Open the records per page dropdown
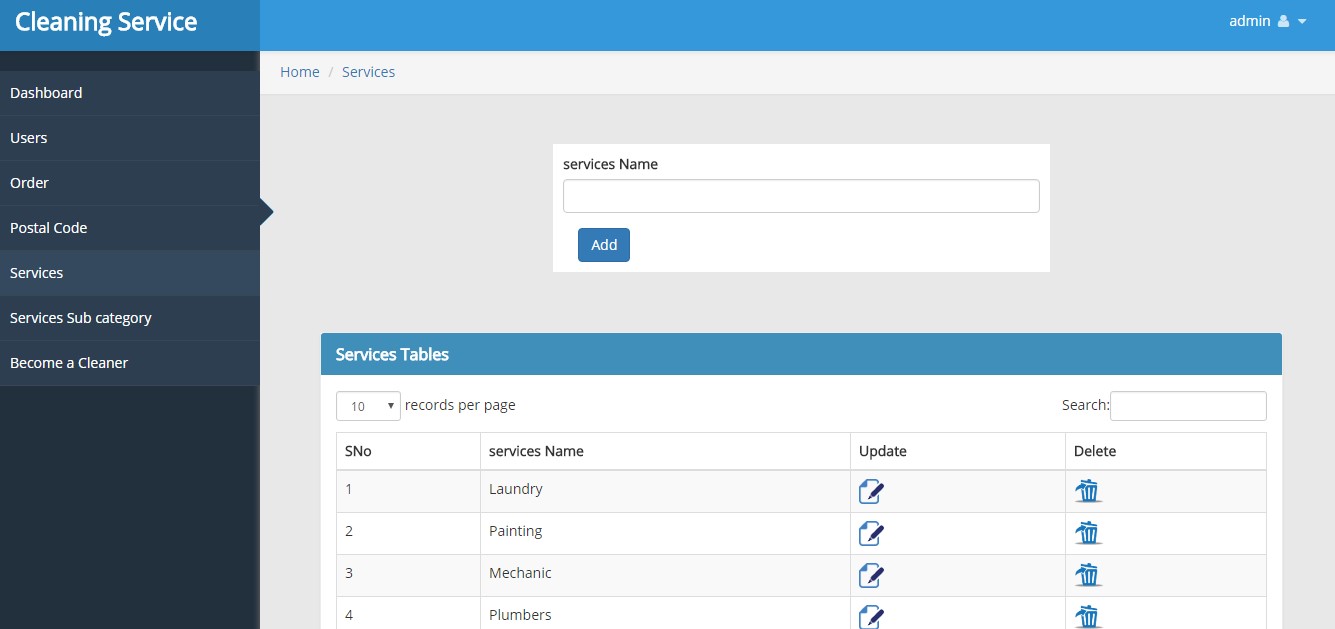1335x629 pixels. pyautogui.click(x=368, y=405)
